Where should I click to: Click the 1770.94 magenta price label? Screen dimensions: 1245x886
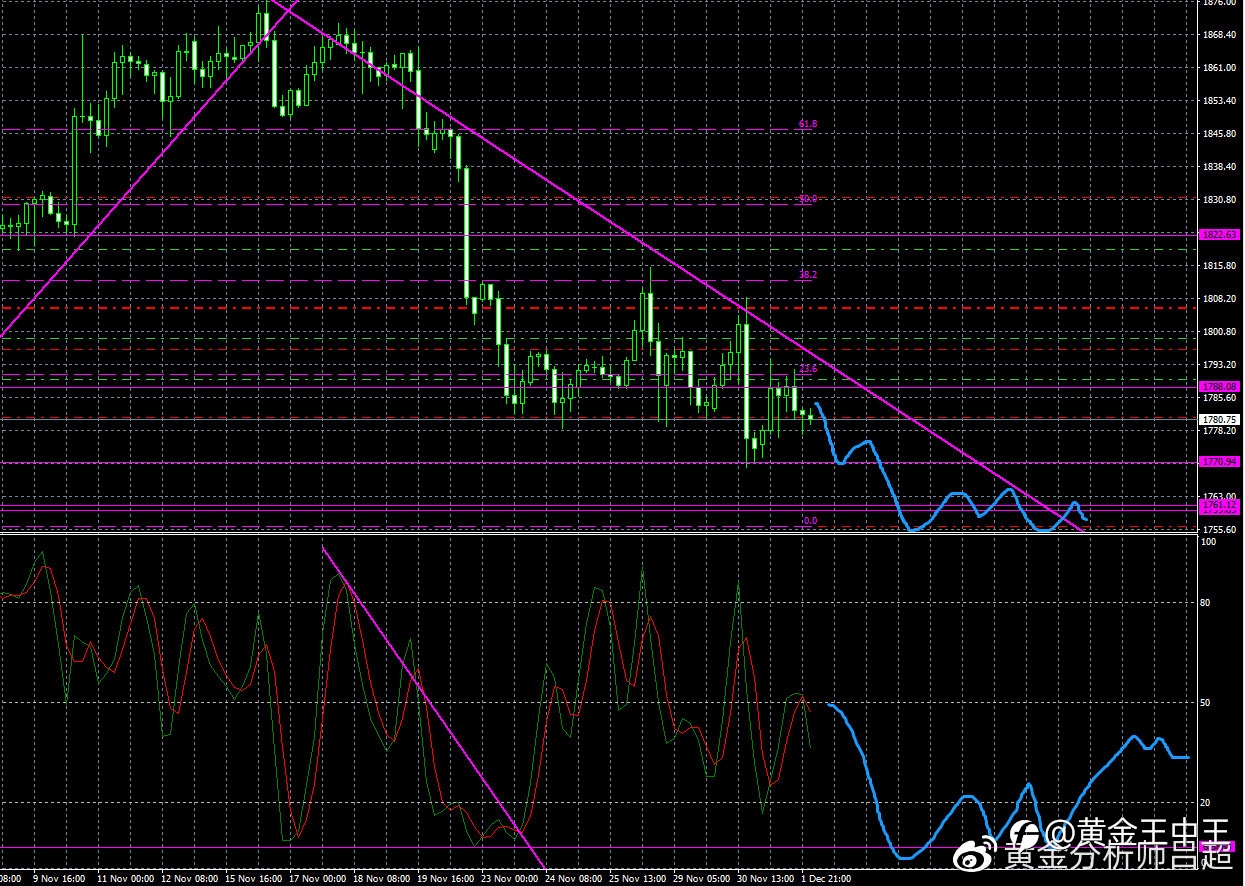[x=1220, y=461]
